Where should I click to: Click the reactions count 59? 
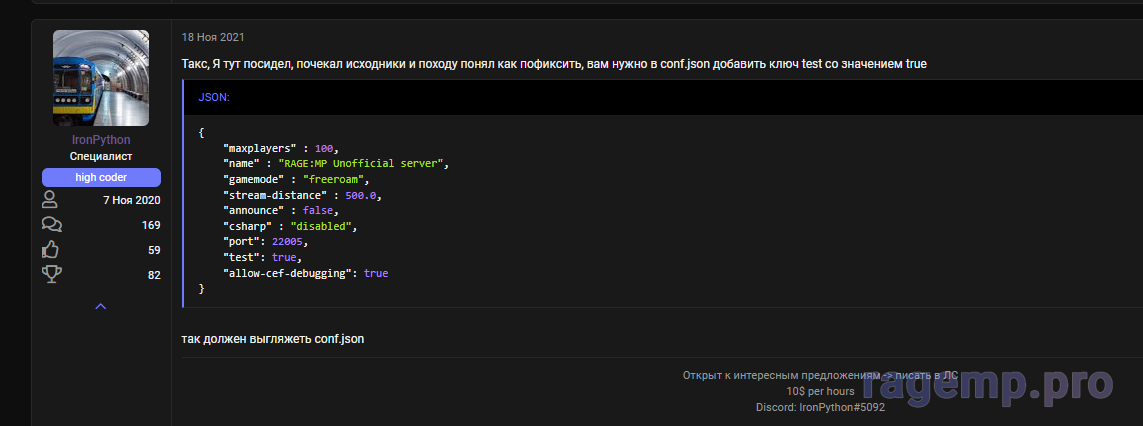click(154, 250)
